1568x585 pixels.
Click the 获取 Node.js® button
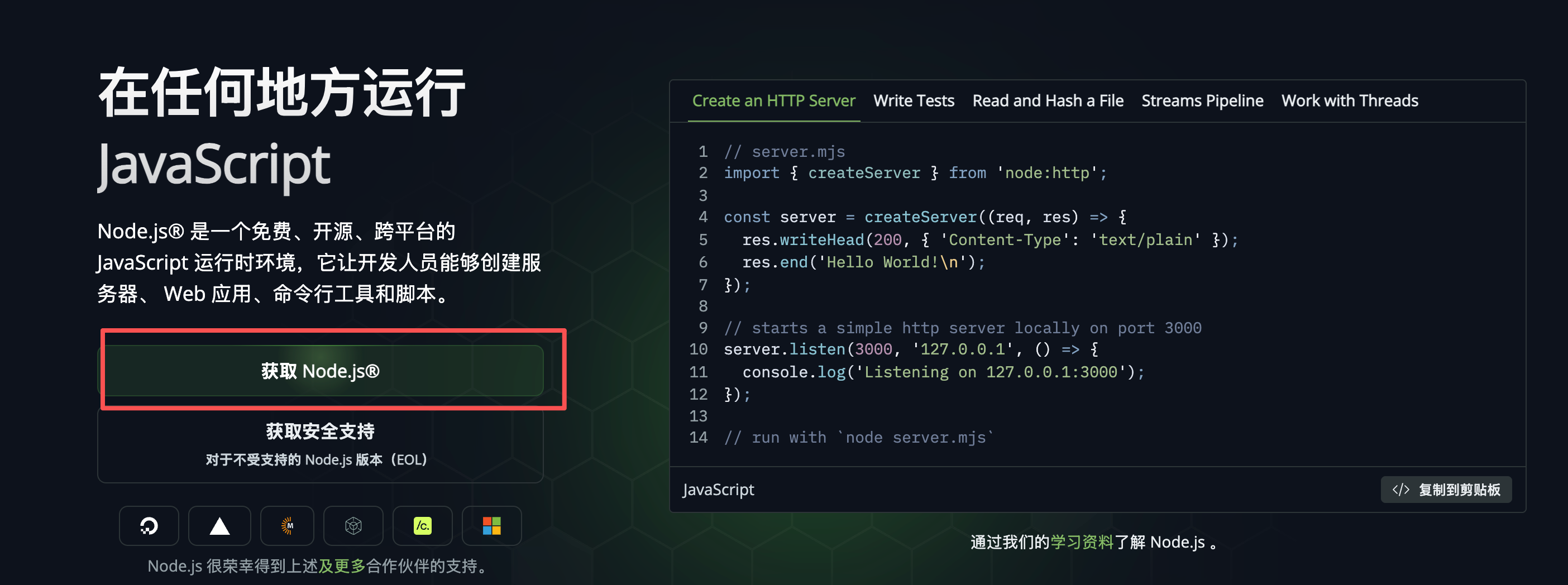tap(320, 371)
